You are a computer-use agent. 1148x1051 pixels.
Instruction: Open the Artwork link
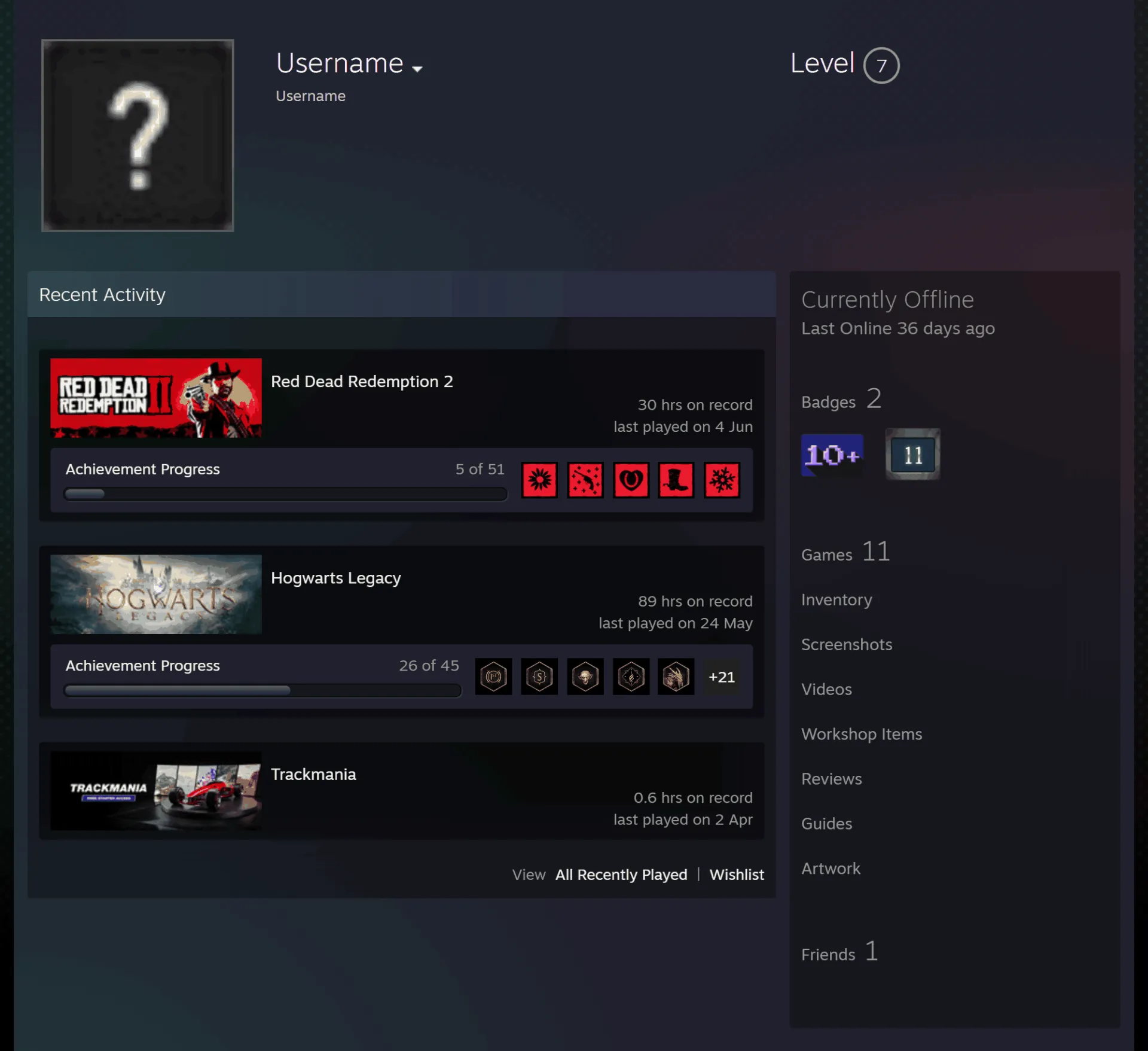831,869
